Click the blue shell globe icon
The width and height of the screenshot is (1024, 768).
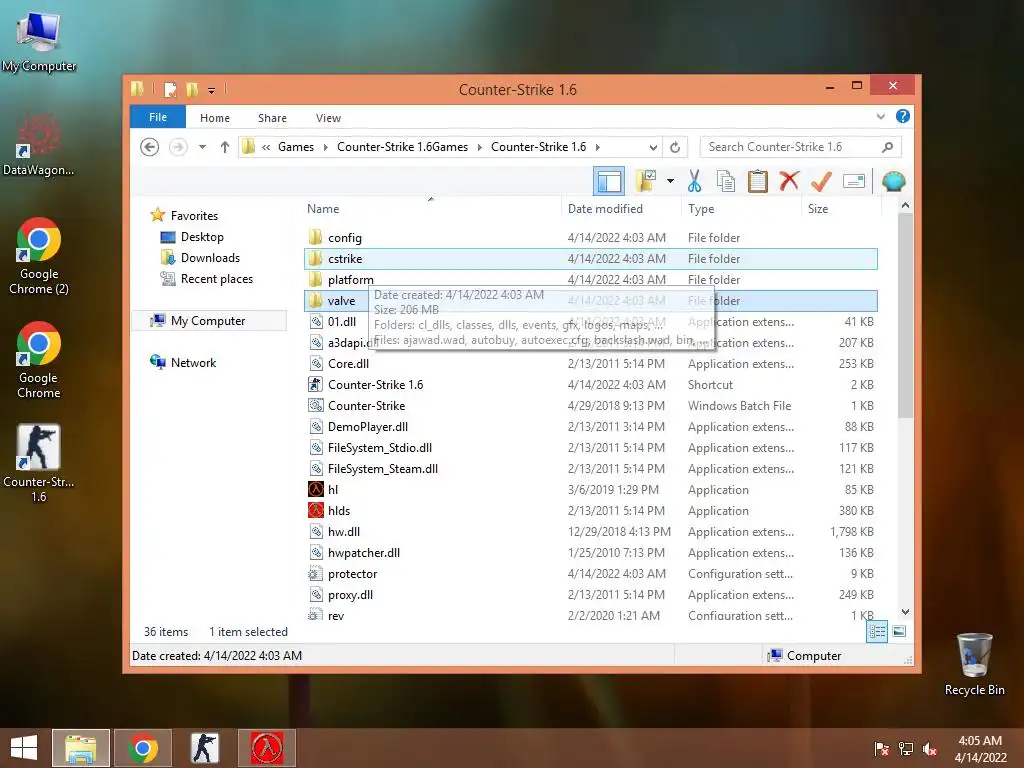pos(893,181)
